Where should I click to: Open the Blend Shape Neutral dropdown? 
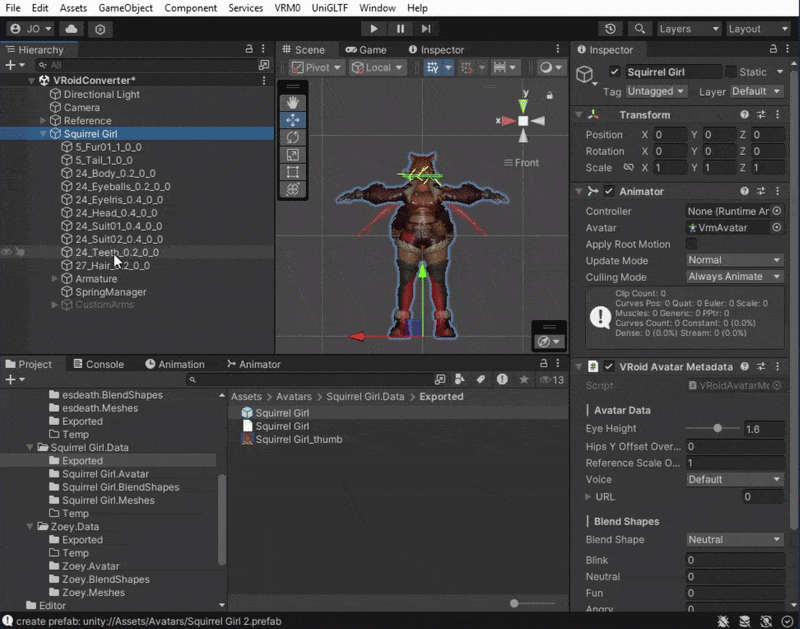tap(735, 540)
